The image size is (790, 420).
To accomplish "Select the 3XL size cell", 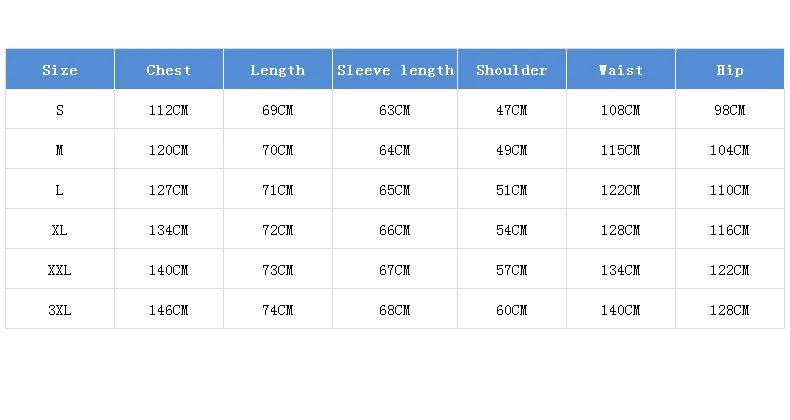I will click(x=60, y=310).
